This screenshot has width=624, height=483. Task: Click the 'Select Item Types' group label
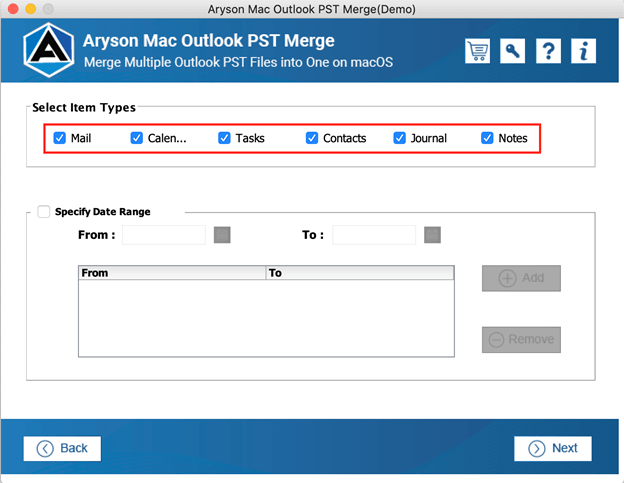tap(84, 107)
